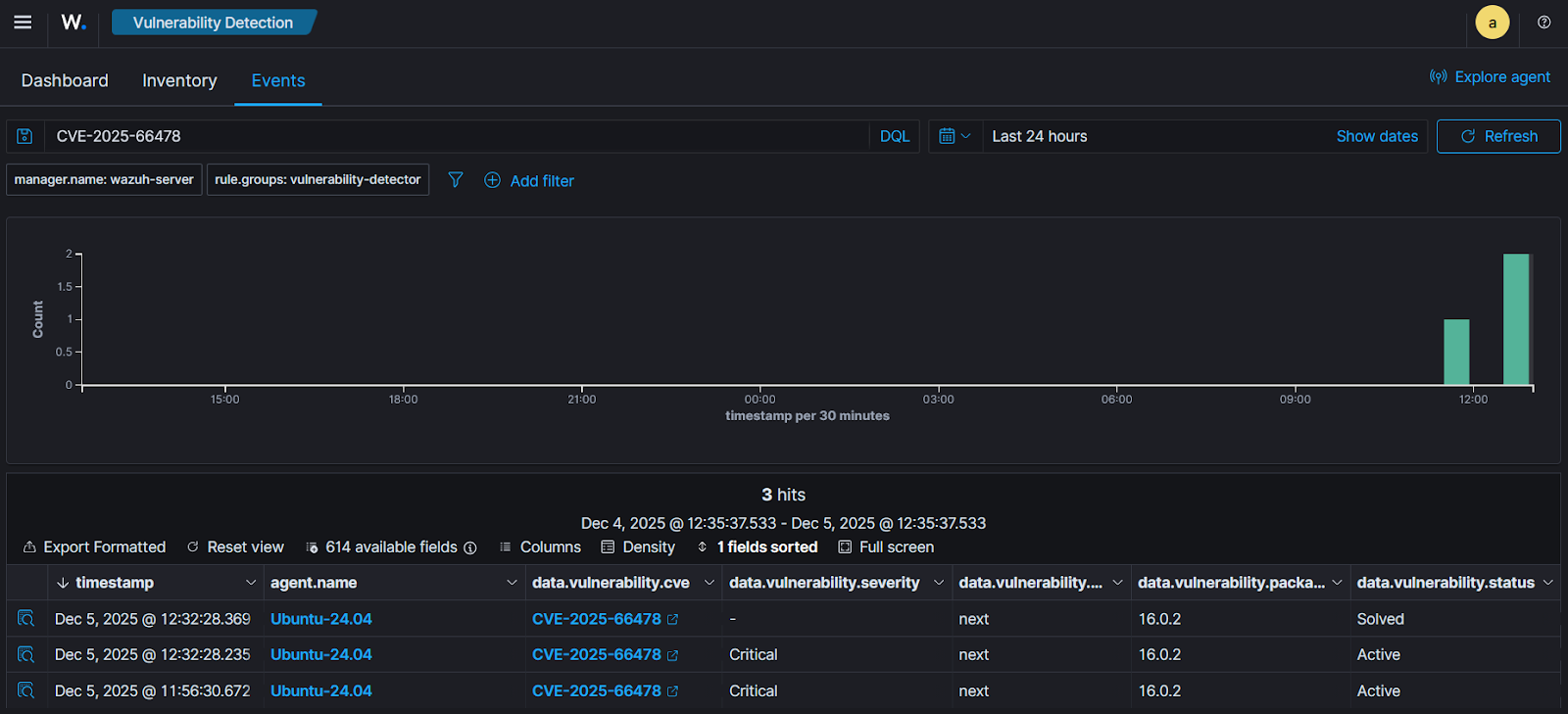Open Ubuntu-24.04 agent in 12:32:28.369 row
The image size is (1568, 714).
point(321,619)
